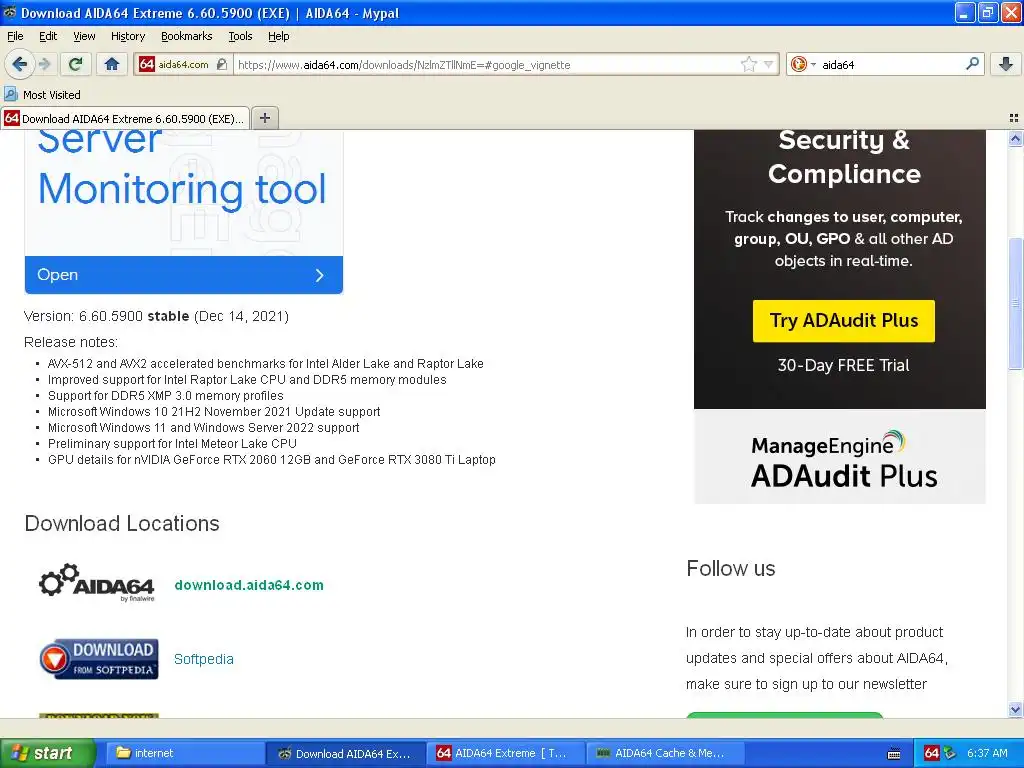The width and height of the screenshot is (1024, 768).
Task: Click the vertical scrollbar thumb
Action: pyautogui.click(x=1015, y=303)
